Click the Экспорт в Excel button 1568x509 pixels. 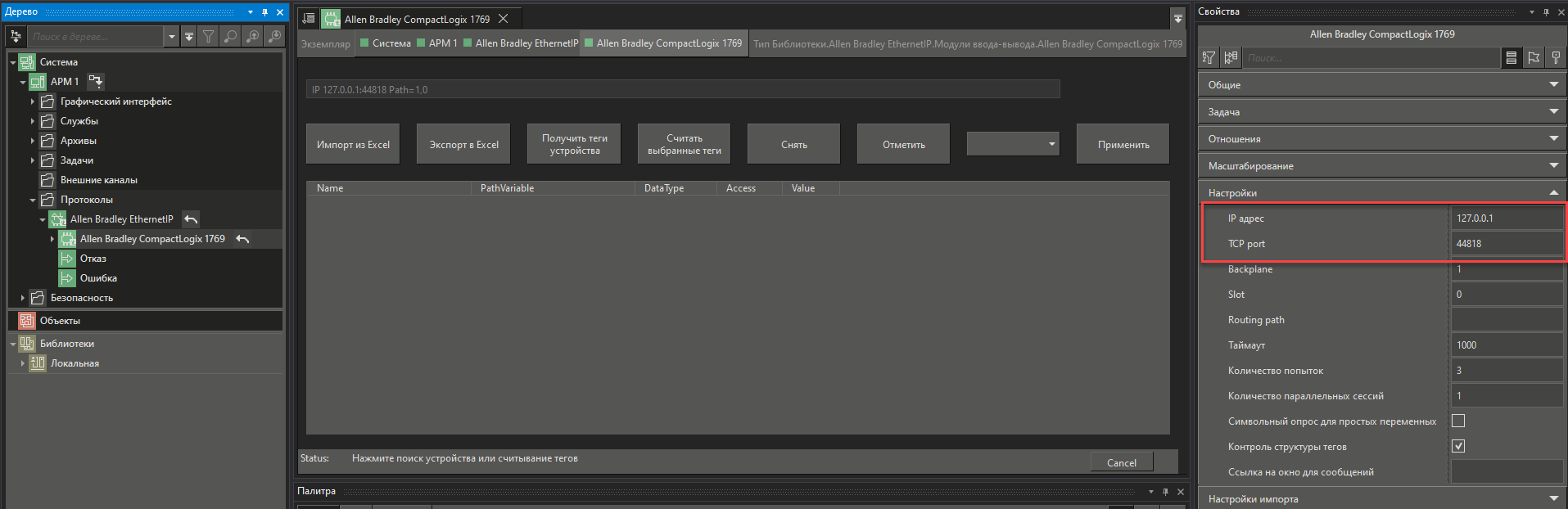click(x=463, y=144)
